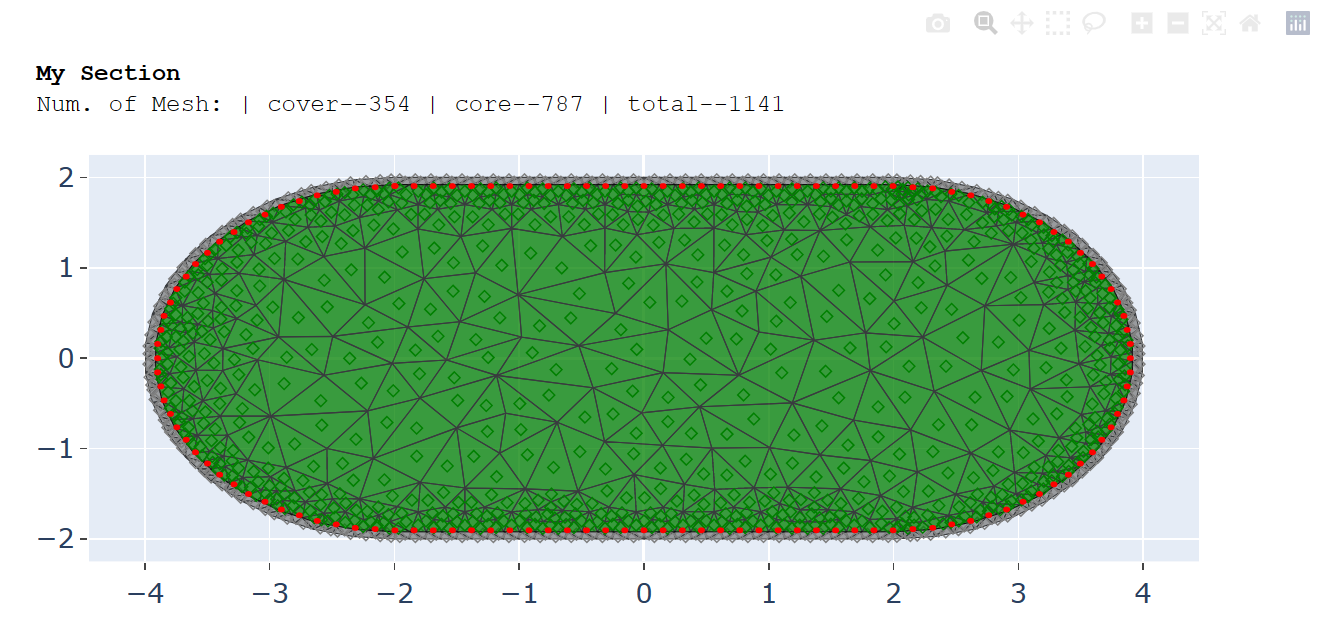Click the y-axis tick label '−2'
Image resolution: width=1326 pixels, height=630 pixels.
click(56, 539)
